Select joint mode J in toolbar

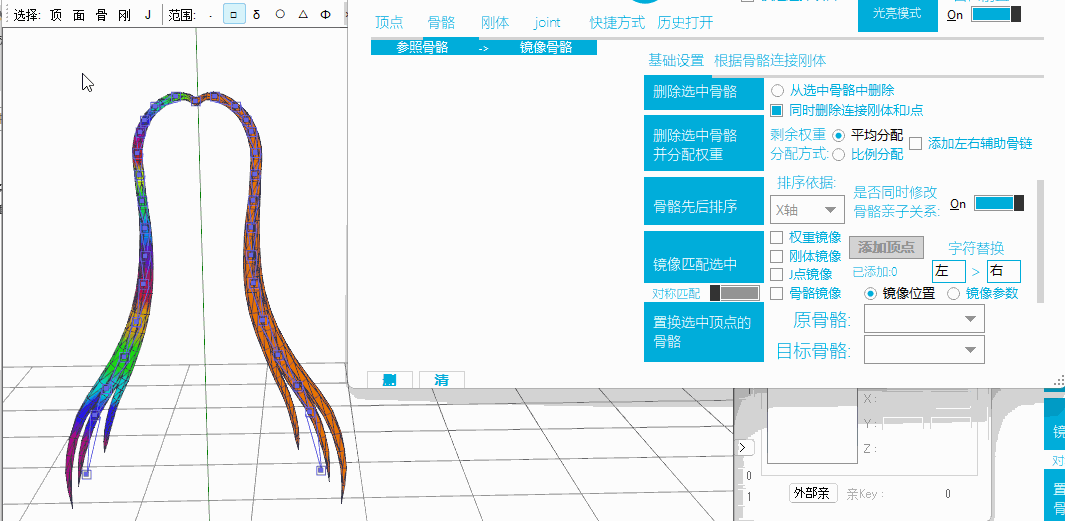pos(148,15)
